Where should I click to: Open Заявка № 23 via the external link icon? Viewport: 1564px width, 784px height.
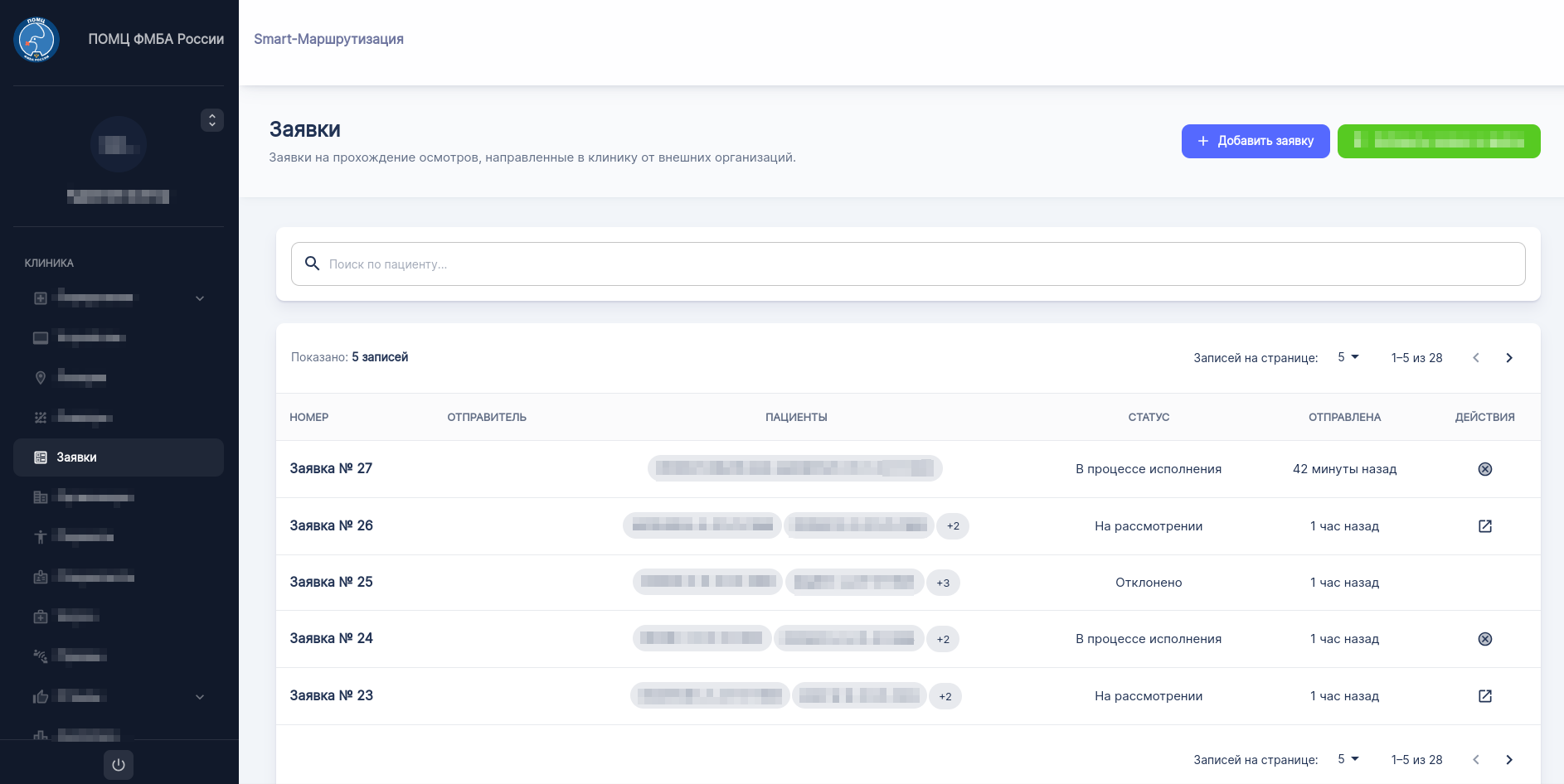[1484, 696]
